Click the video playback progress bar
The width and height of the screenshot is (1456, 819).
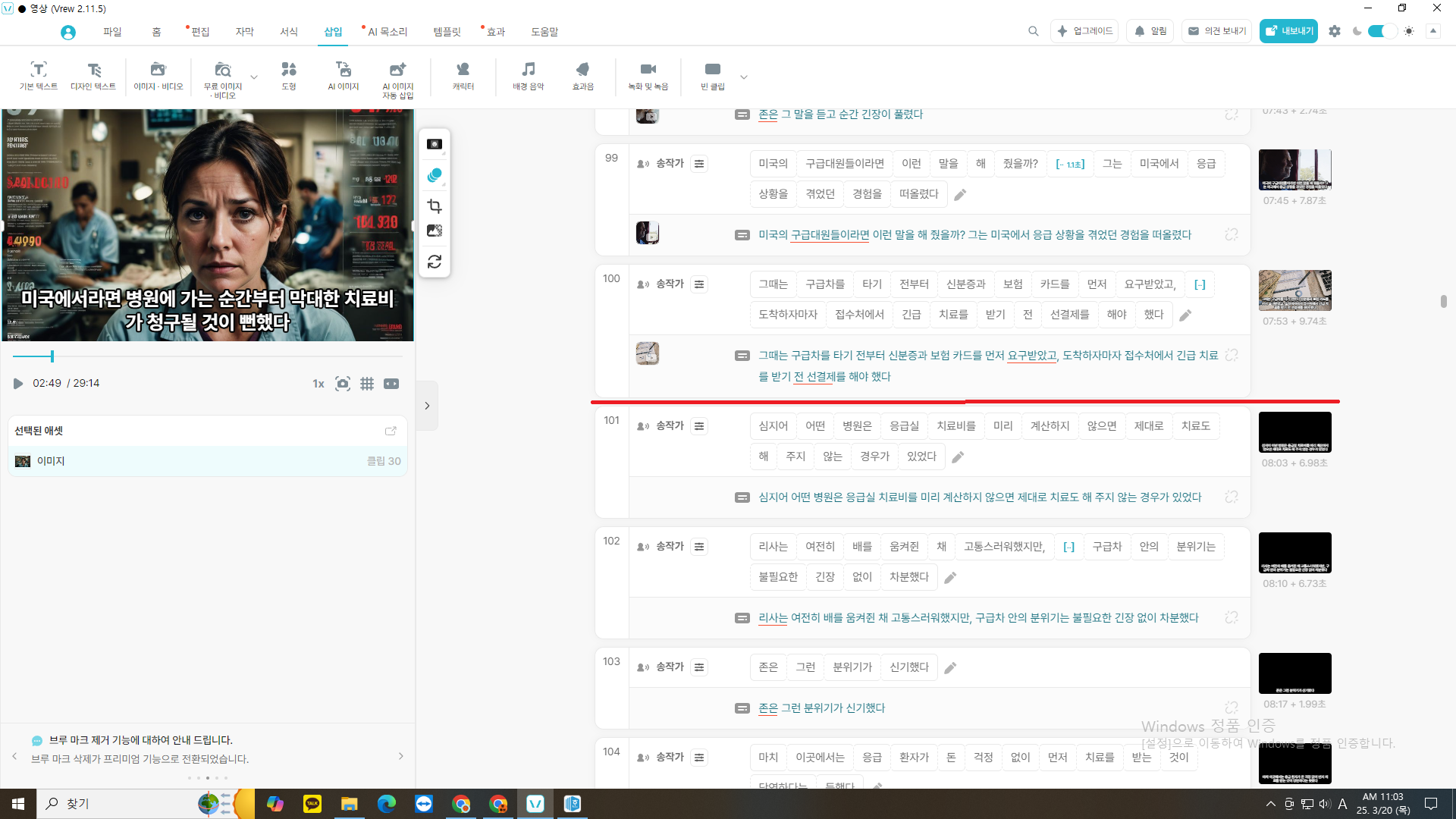coord(207,356)
